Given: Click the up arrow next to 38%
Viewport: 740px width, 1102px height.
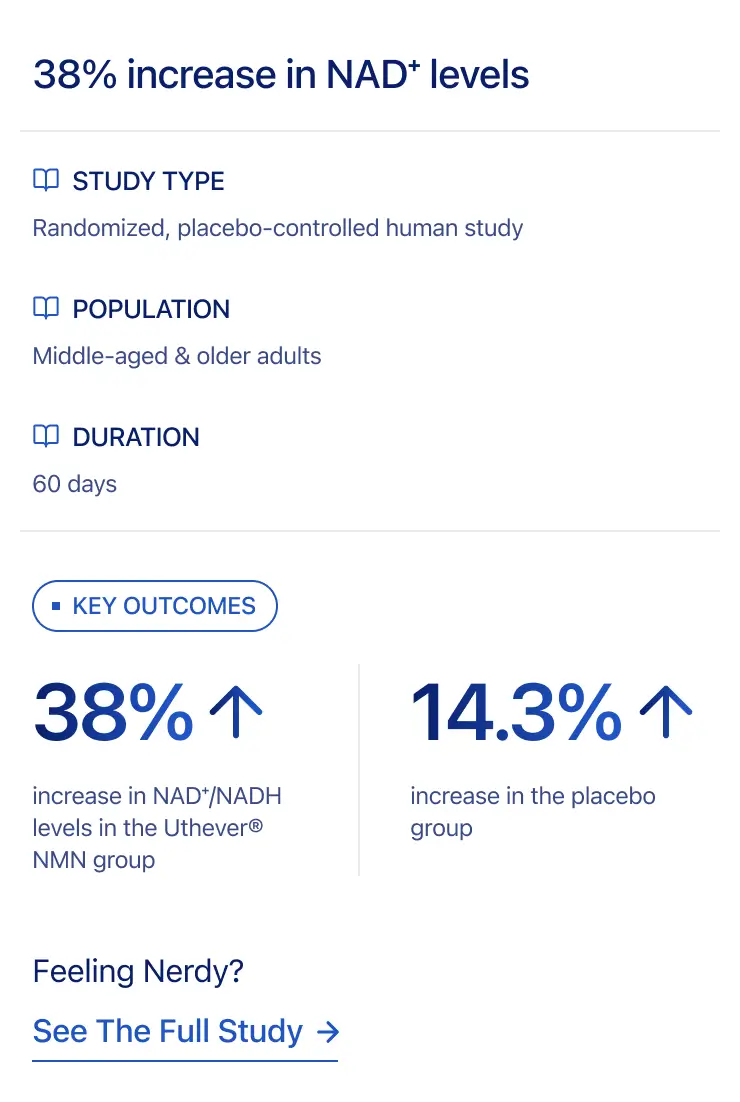Looking at the screenshot, I should click(x=236, y=712).
